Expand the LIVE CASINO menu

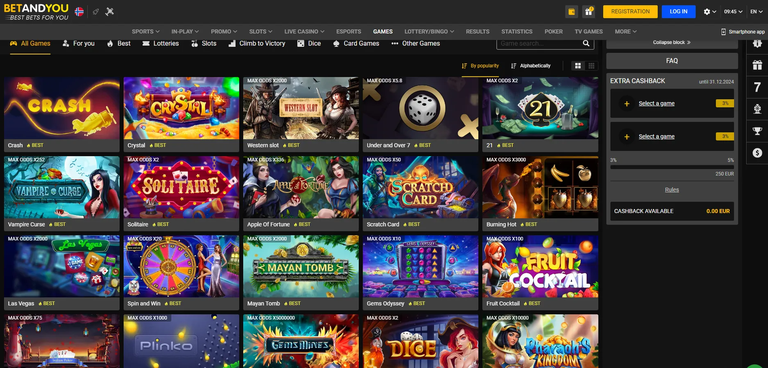[x=305, y=31]
